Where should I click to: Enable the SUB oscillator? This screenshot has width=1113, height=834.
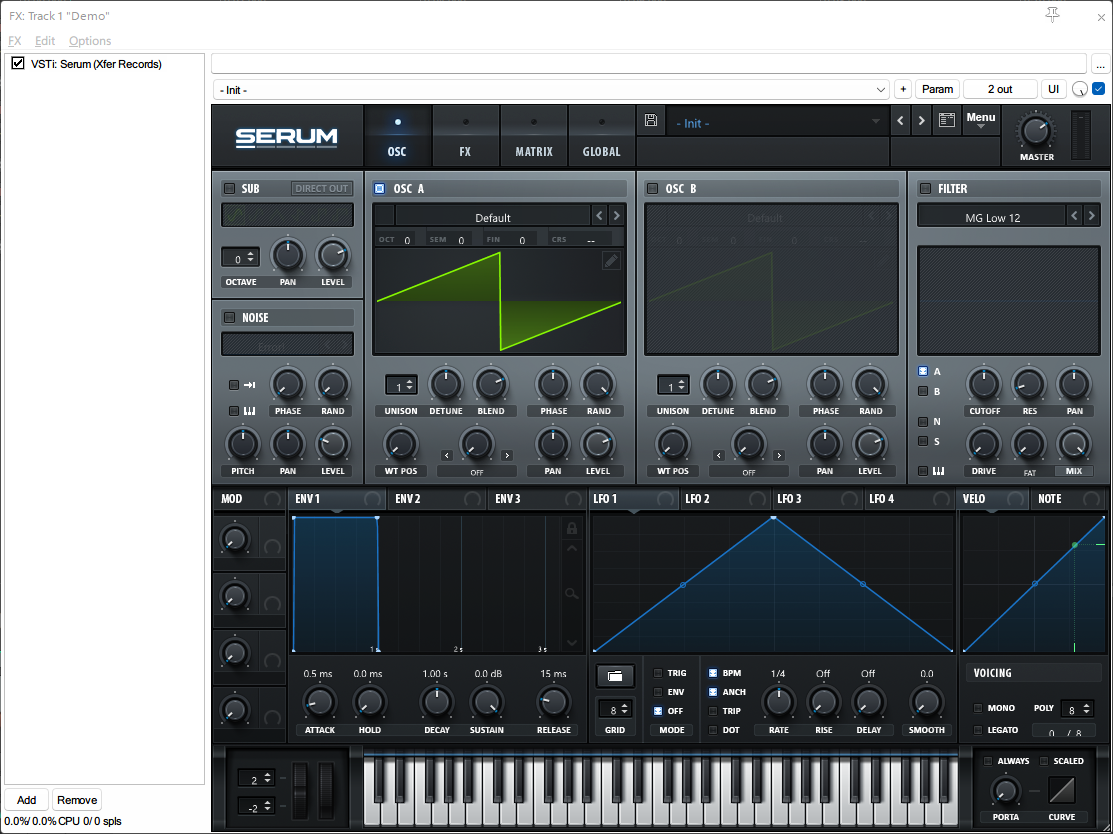click(x=229, y=189)
